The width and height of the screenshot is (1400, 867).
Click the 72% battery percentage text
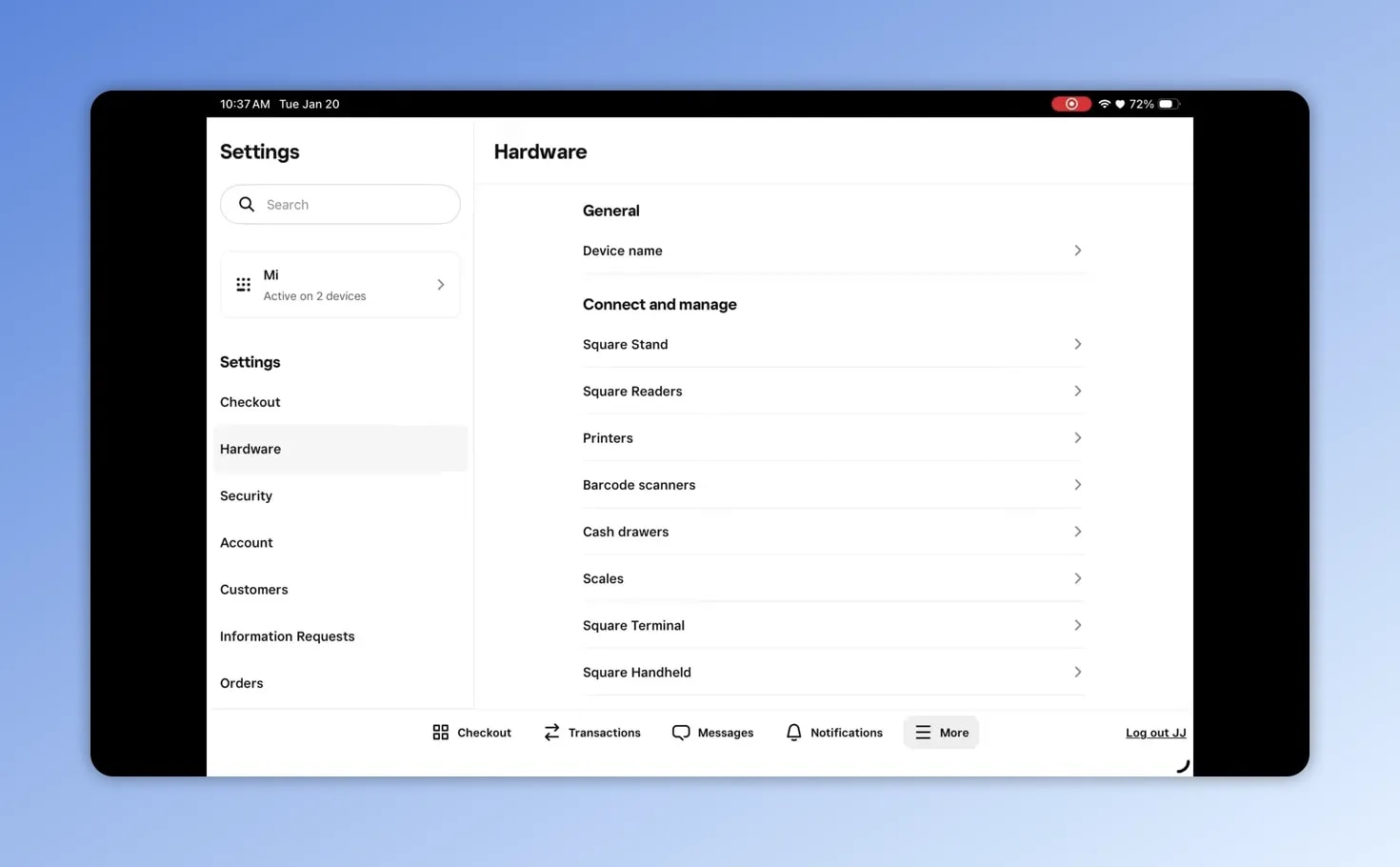(x=1142, y=104)
